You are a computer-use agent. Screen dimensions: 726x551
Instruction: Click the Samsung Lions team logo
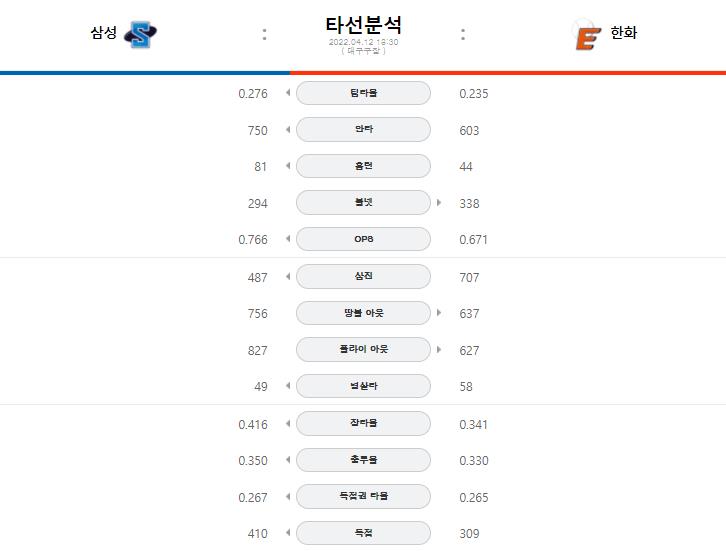click(141, 34)
